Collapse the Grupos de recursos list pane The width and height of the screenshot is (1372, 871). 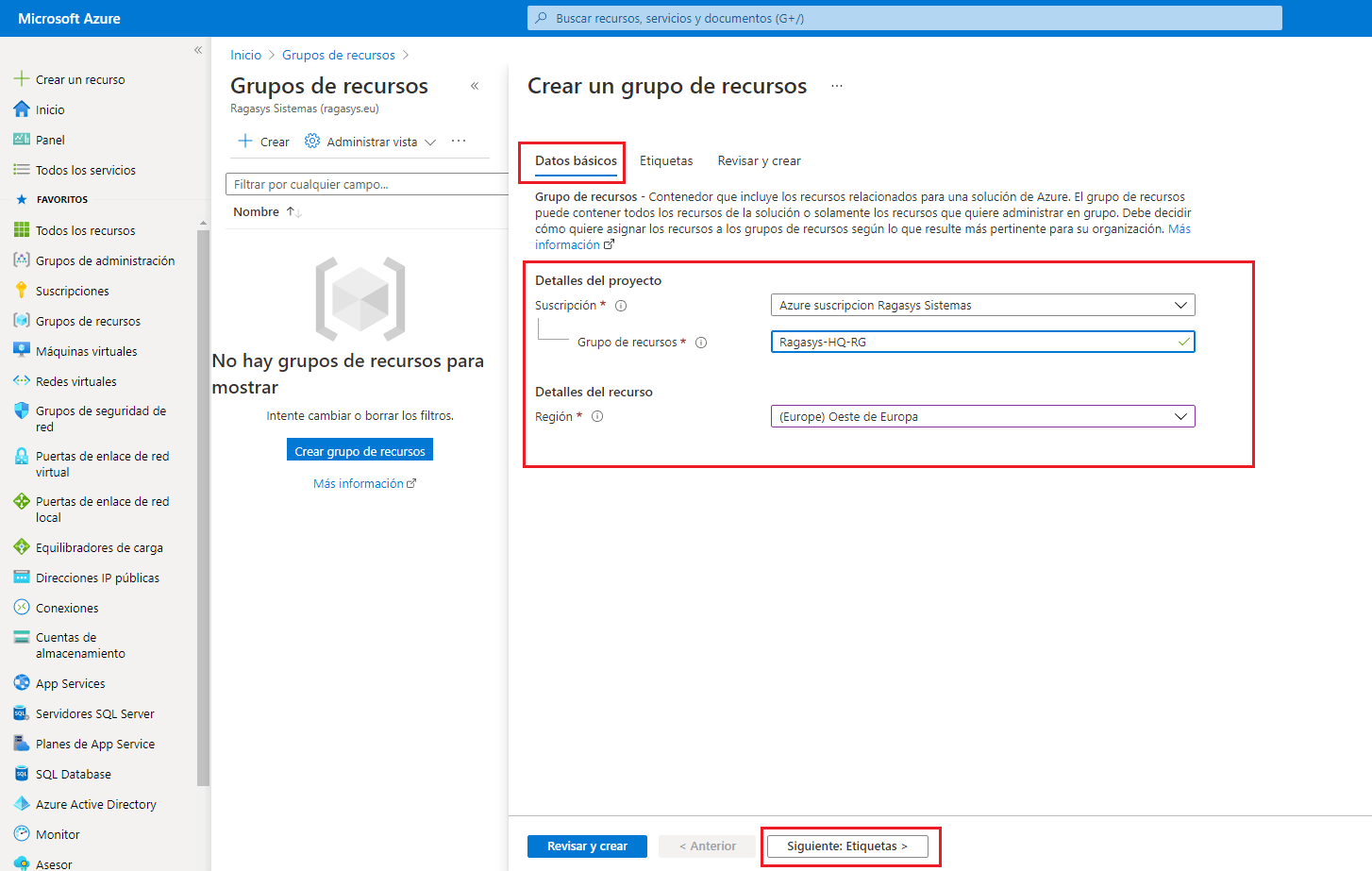(475, 86)
